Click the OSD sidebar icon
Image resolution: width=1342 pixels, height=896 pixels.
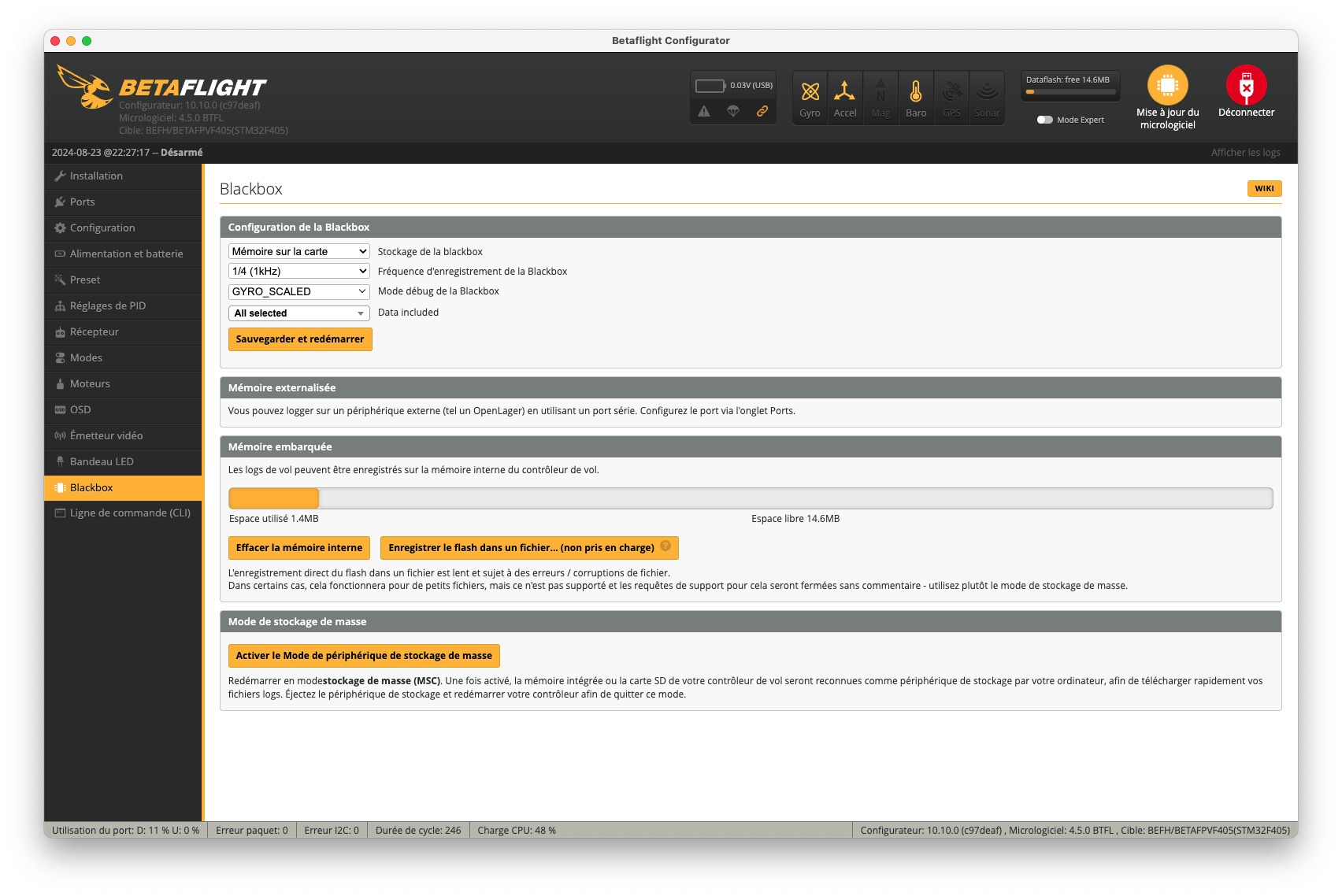pos(60,410)
